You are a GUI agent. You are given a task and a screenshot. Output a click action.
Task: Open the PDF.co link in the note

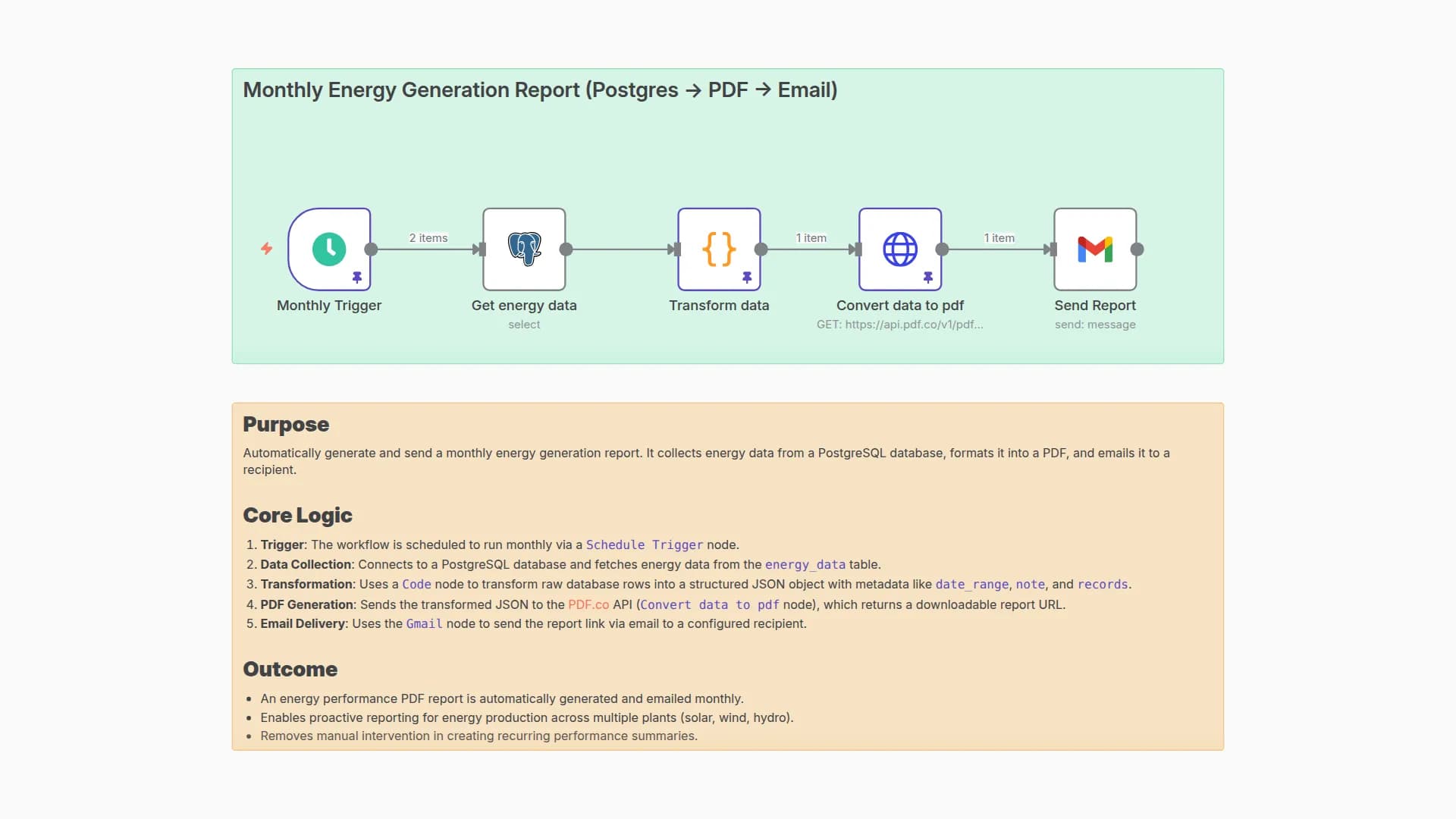tap(588, 604)
